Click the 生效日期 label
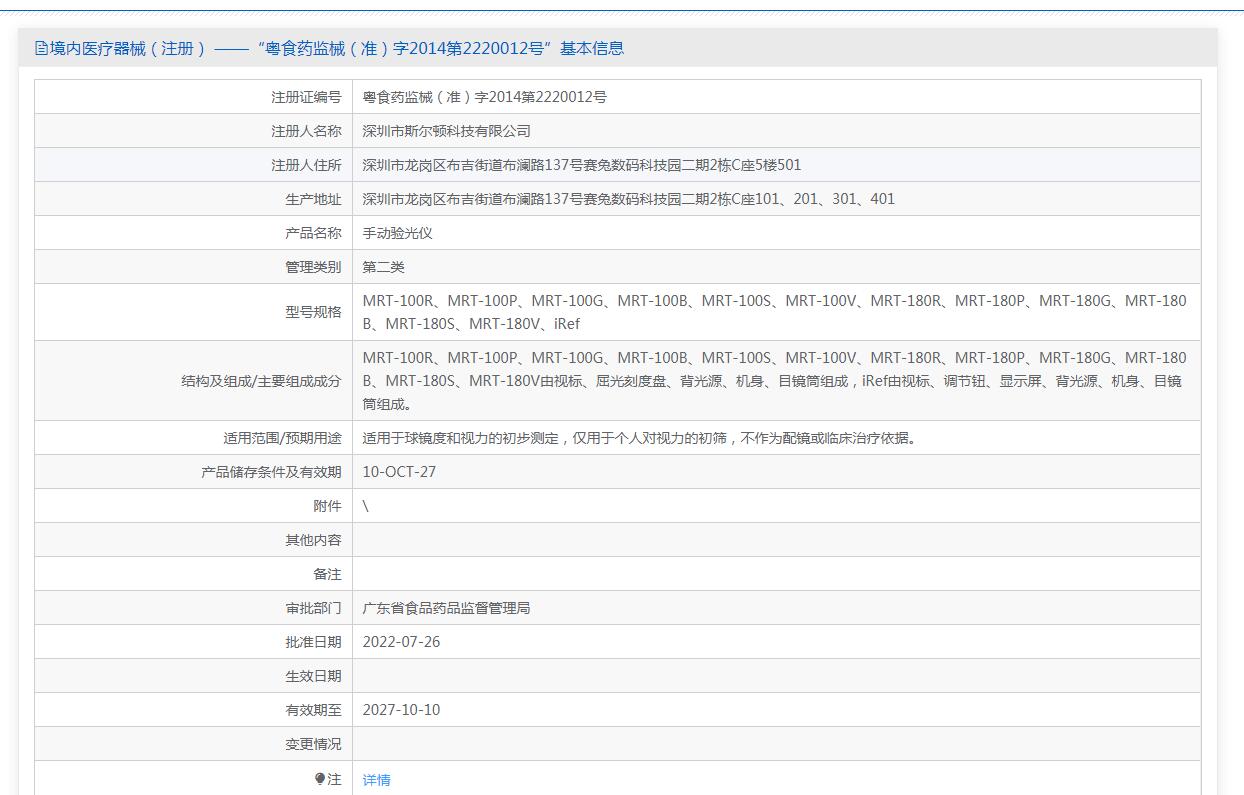1244x795 pixels. (x=313, y=676)
